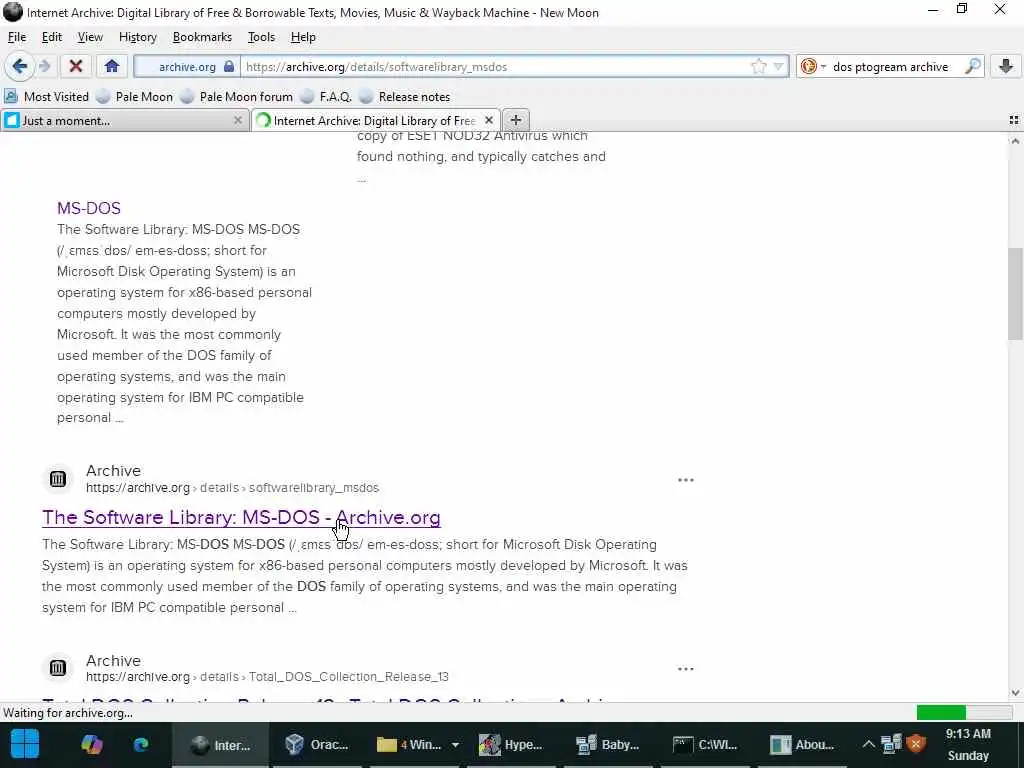
Task: Click the scrollbar up arrow
Action: coord(1015,140)
